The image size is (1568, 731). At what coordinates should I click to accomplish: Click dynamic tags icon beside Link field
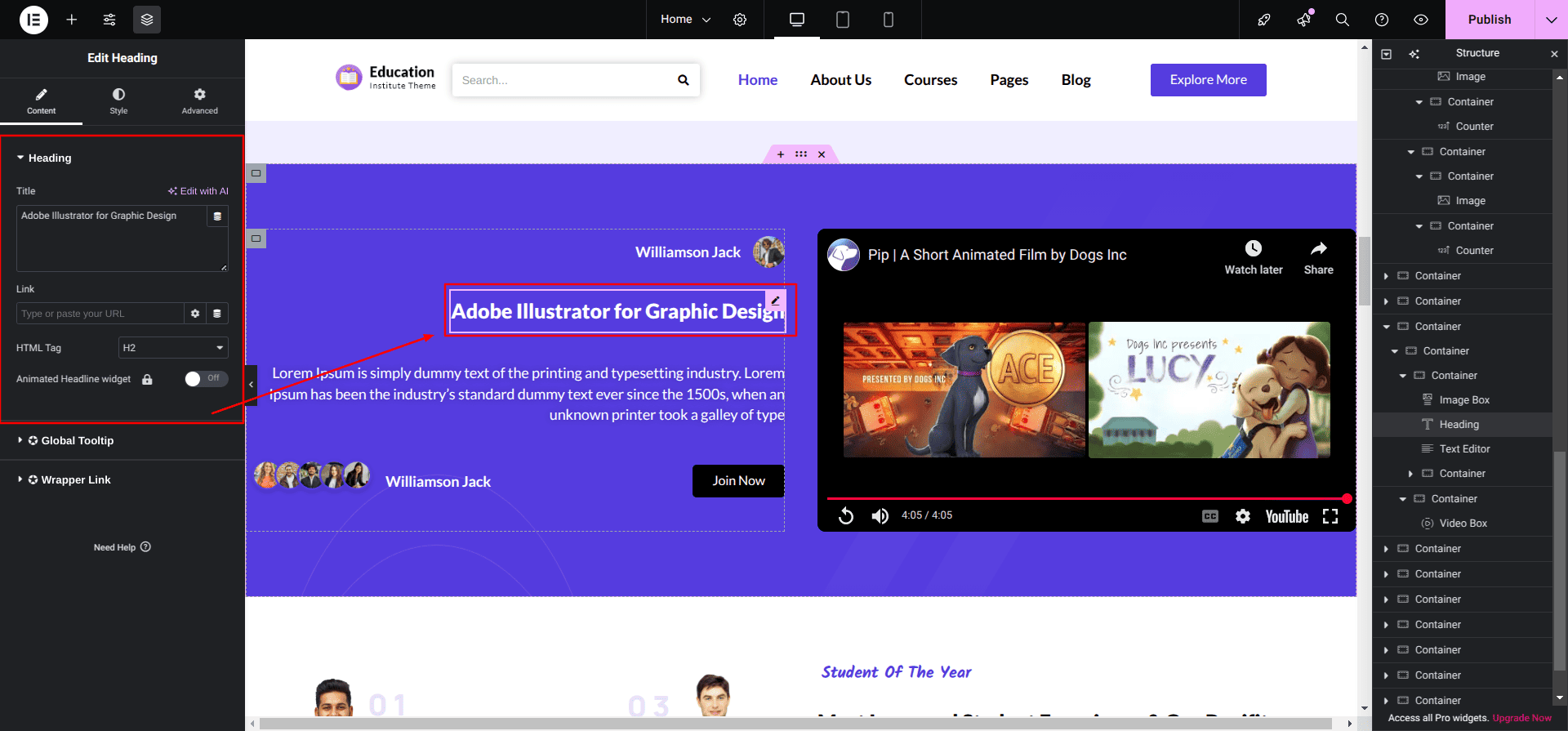[217, 314]
